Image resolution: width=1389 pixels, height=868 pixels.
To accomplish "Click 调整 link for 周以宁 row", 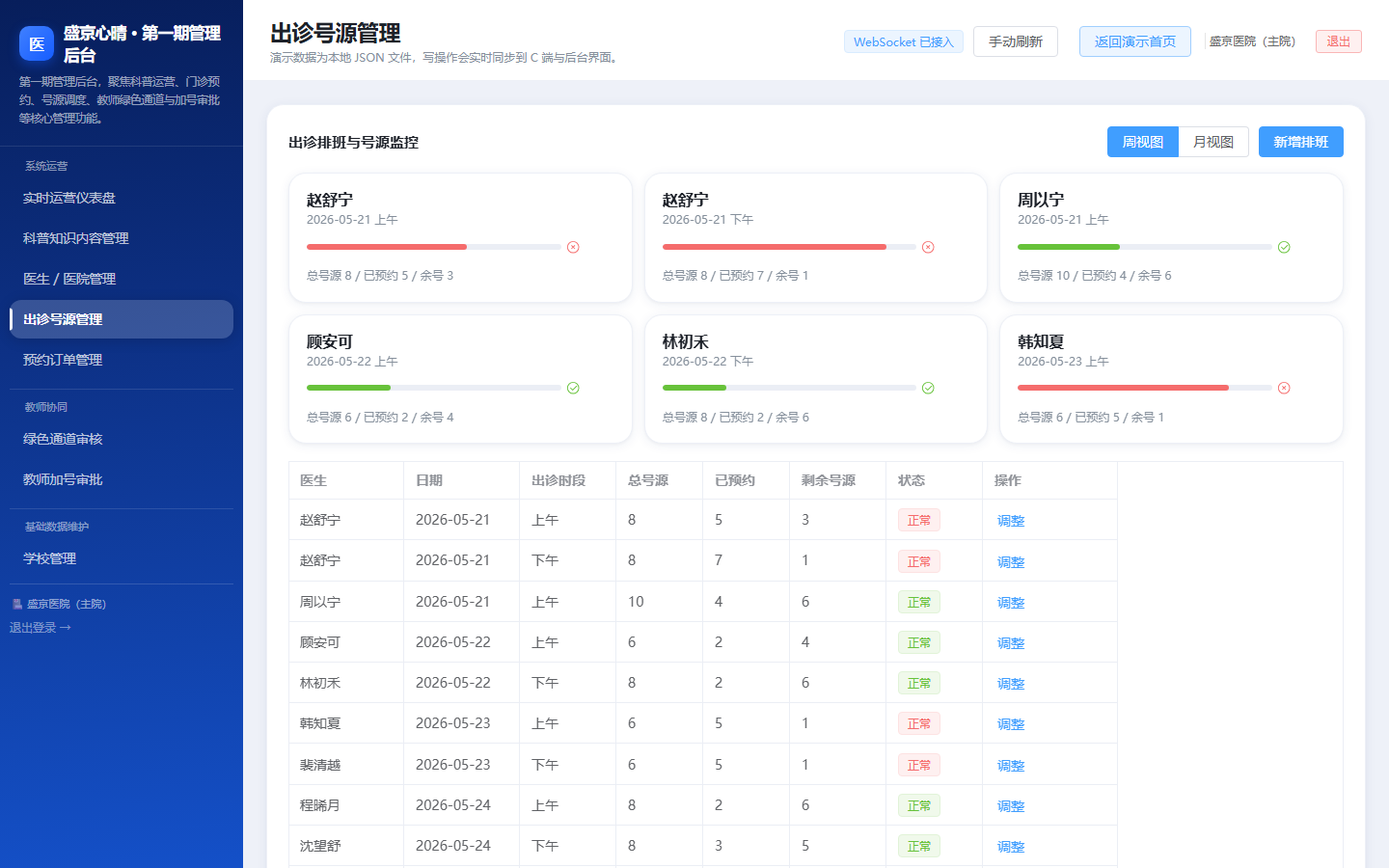I will 1011,603.
